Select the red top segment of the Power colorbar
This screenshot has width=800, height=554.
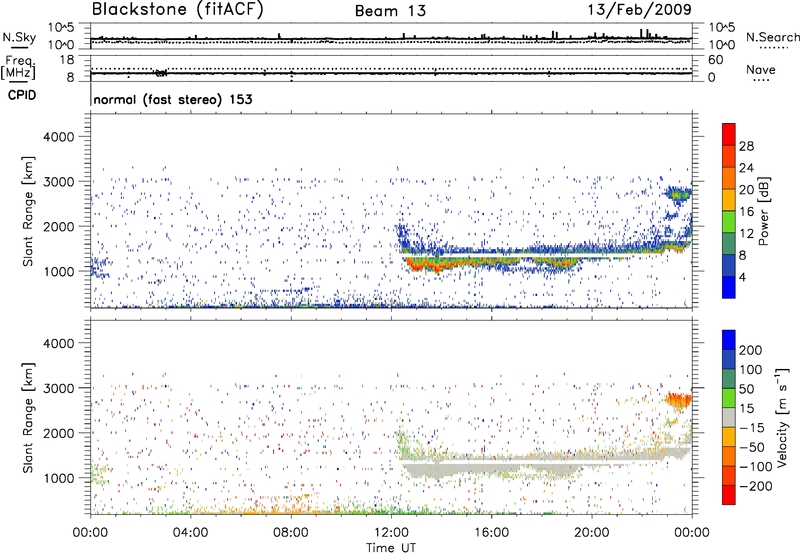click(x=729, y=135)
